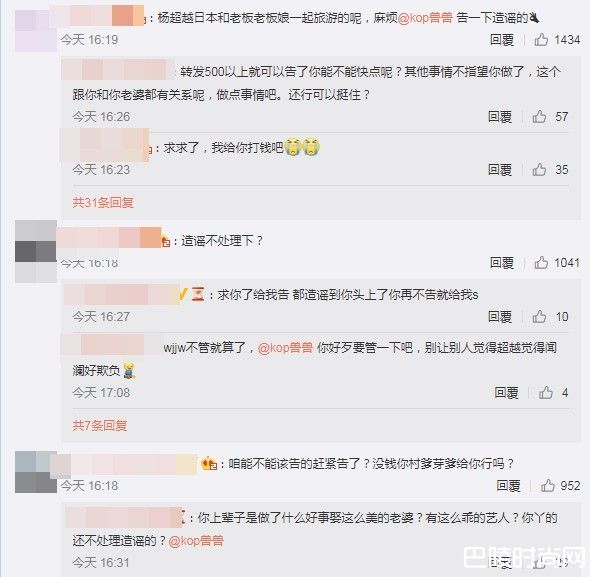Screen dimensions: 590x577
Task: Like the 17:08 reply with 4 likes
Action: pos(546,393)
